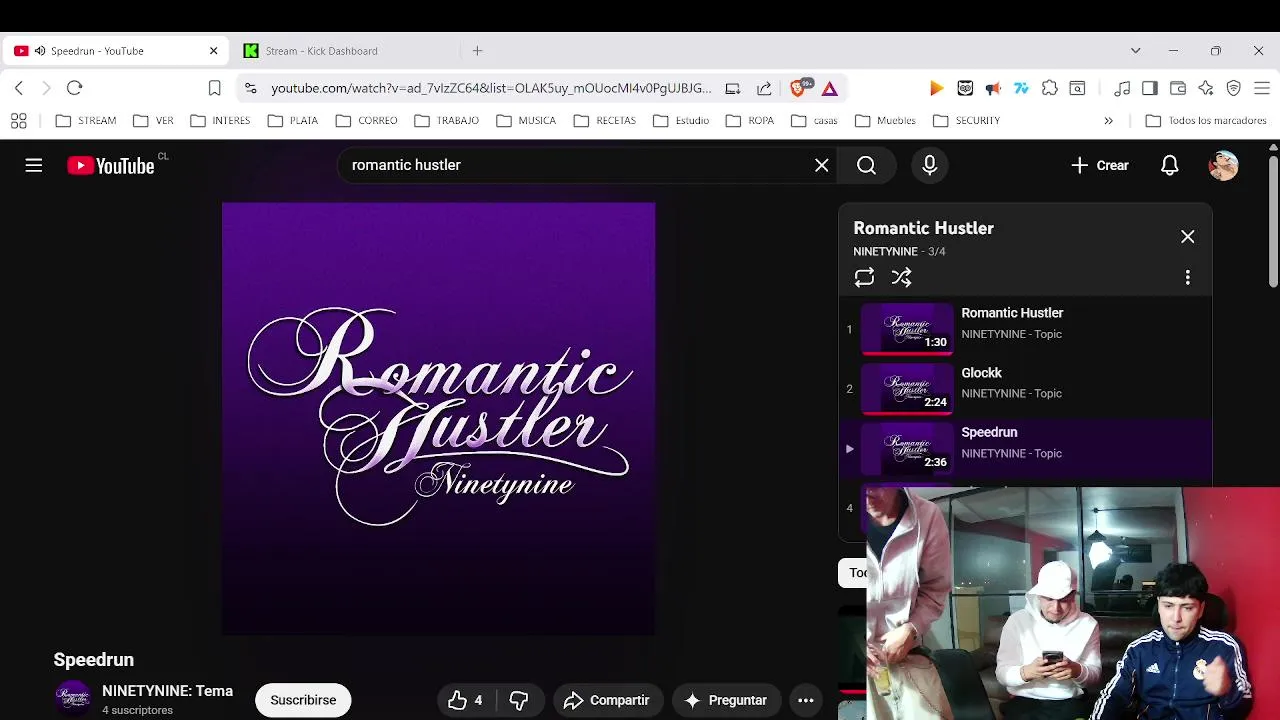Reload the current page
1280x720 pixels.
click(74, 88)
